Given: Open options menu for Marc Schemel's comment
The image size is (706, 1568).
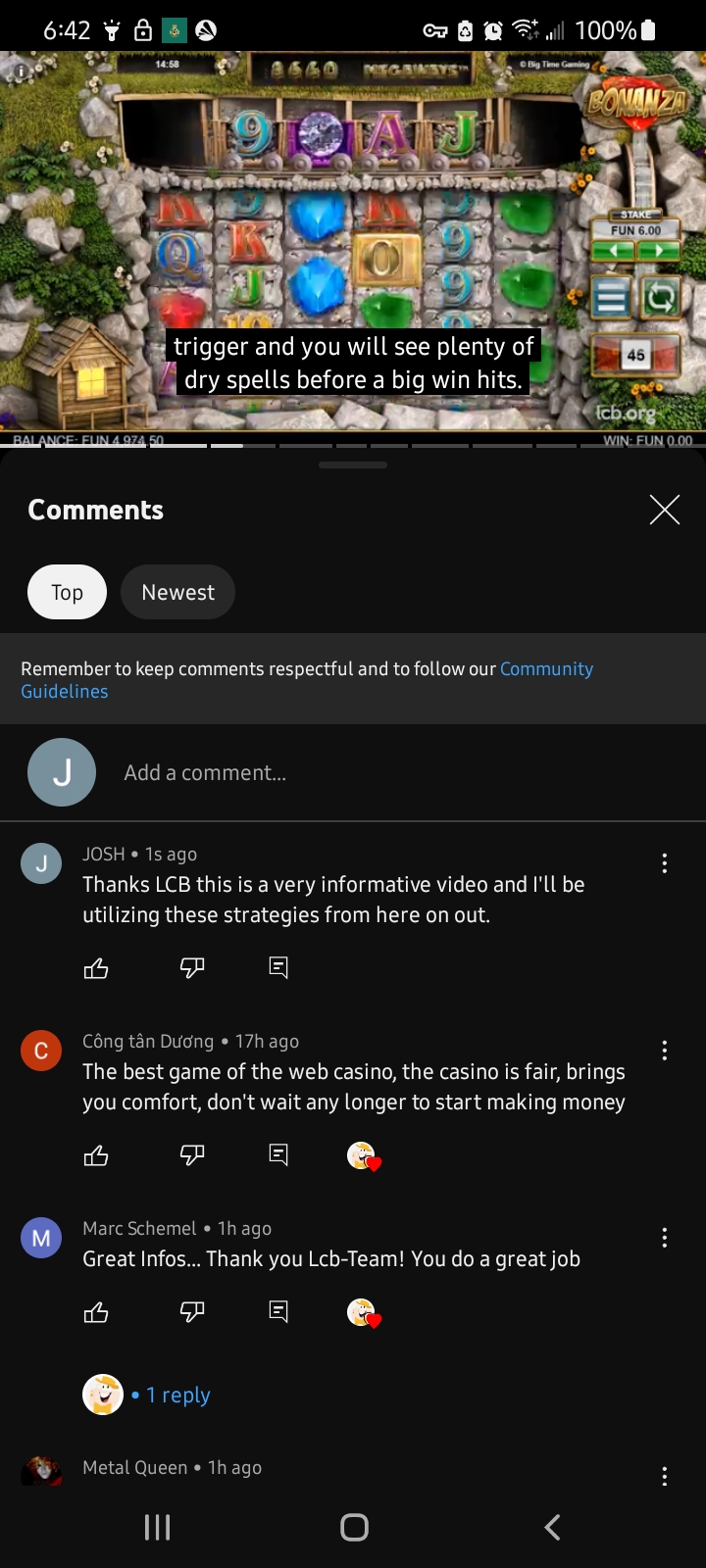Looking at the screenshot, I should (x=665, y=1238).
